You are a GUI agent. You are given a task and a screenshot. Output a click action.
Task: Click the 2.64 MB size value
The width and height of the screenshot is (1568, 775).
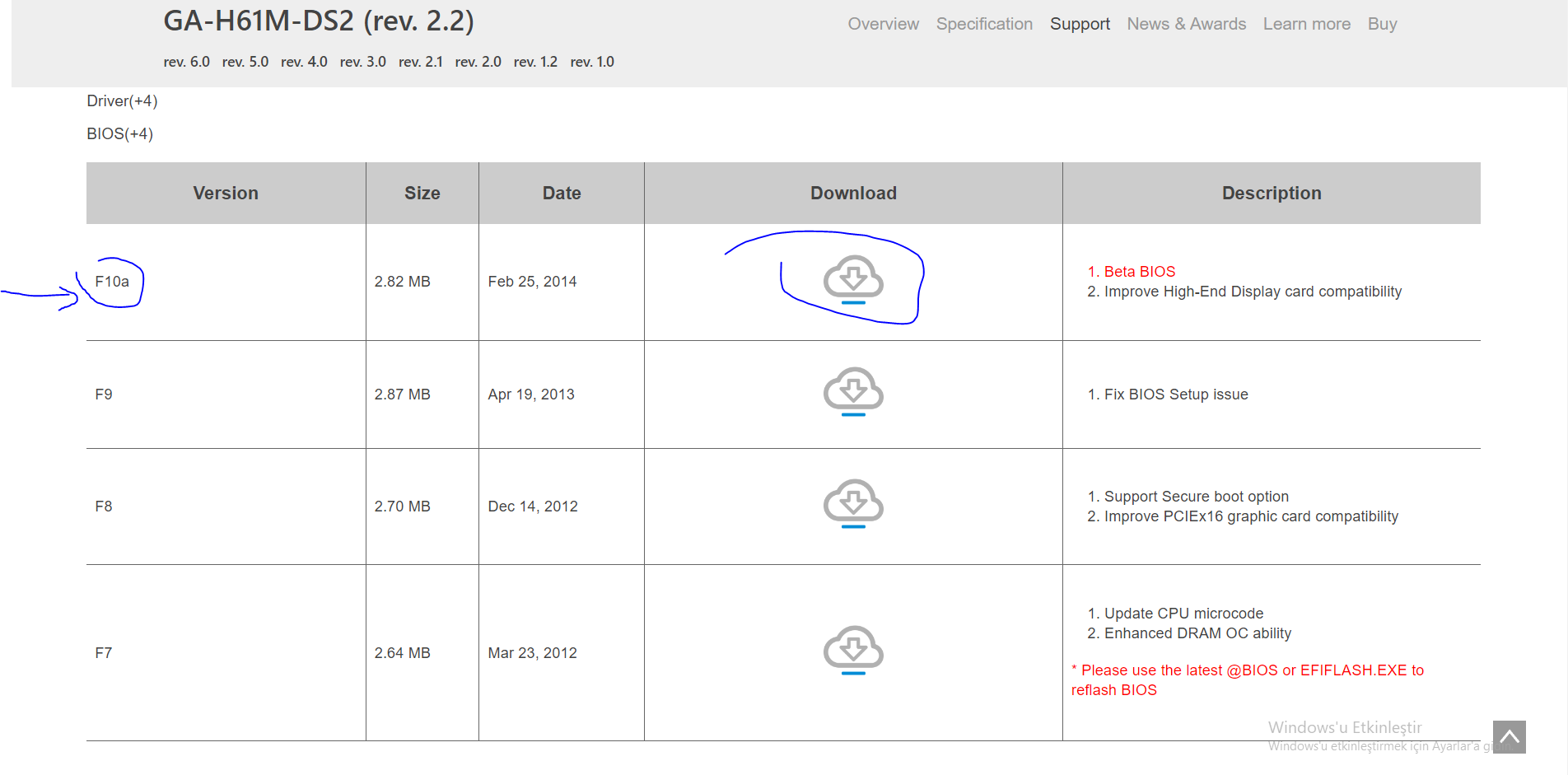click(402, 653)
